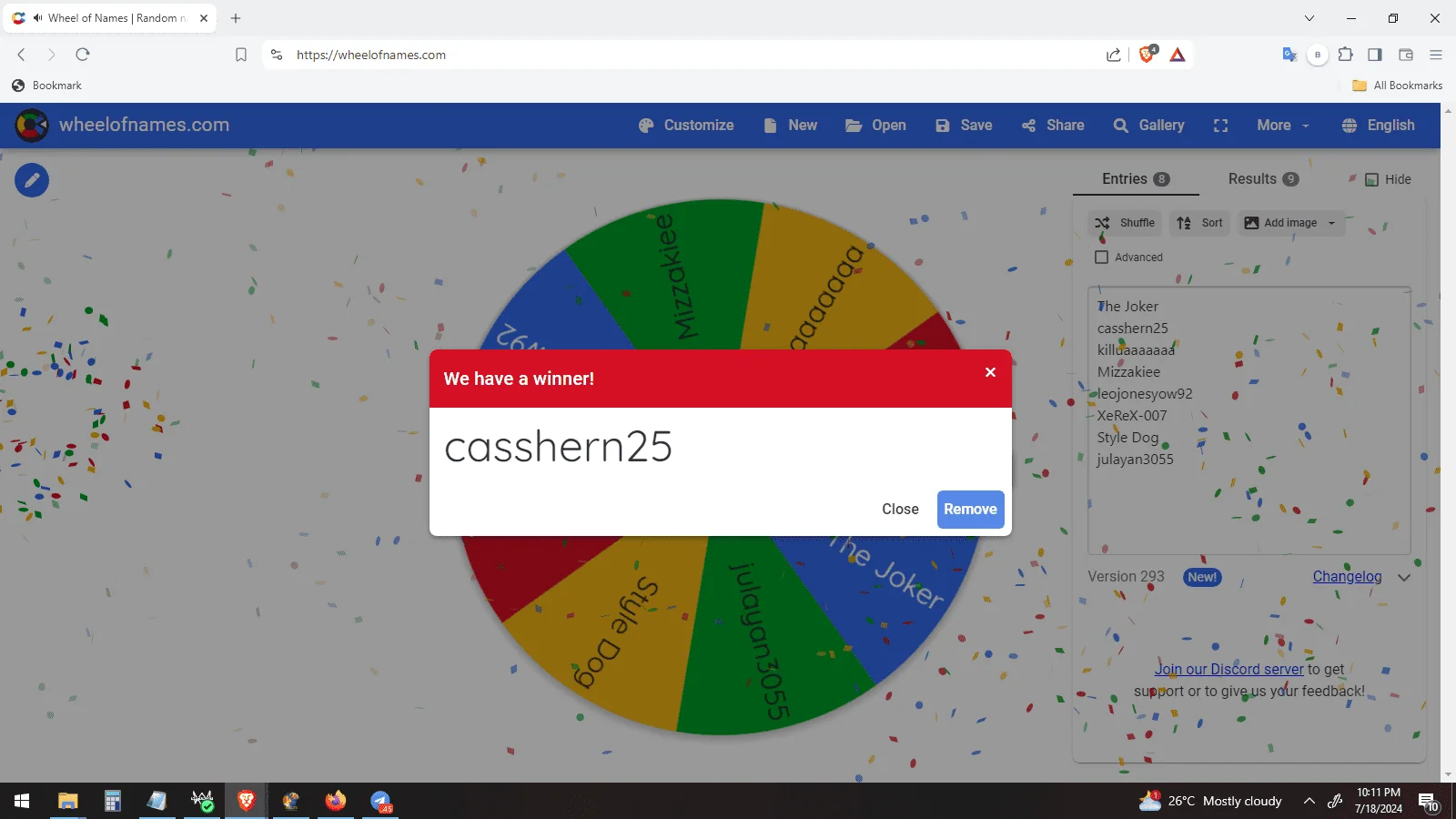
Task: Open the extensions puzzle icon
Action: 1346,55
